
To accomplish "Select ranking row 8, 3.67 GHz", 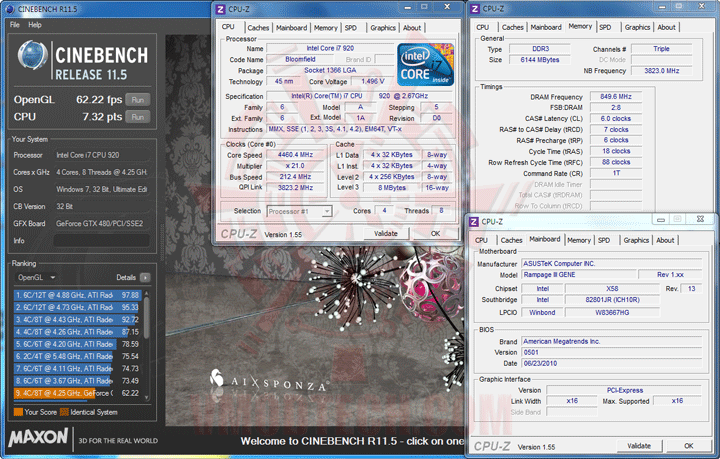I will pyautogui.click(x=77, y=381).
